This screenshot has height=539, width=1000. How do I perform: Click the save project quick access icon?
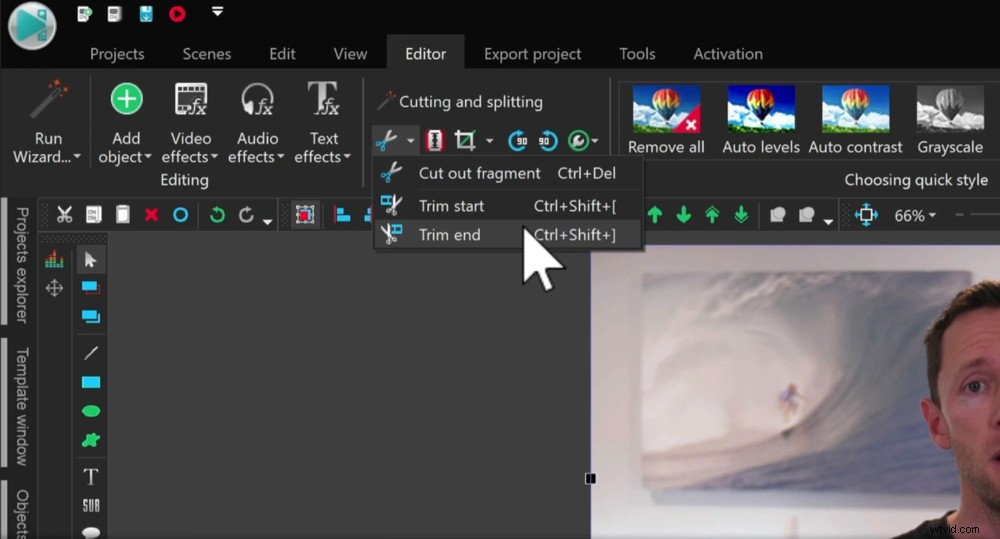[x=146, y=13]
